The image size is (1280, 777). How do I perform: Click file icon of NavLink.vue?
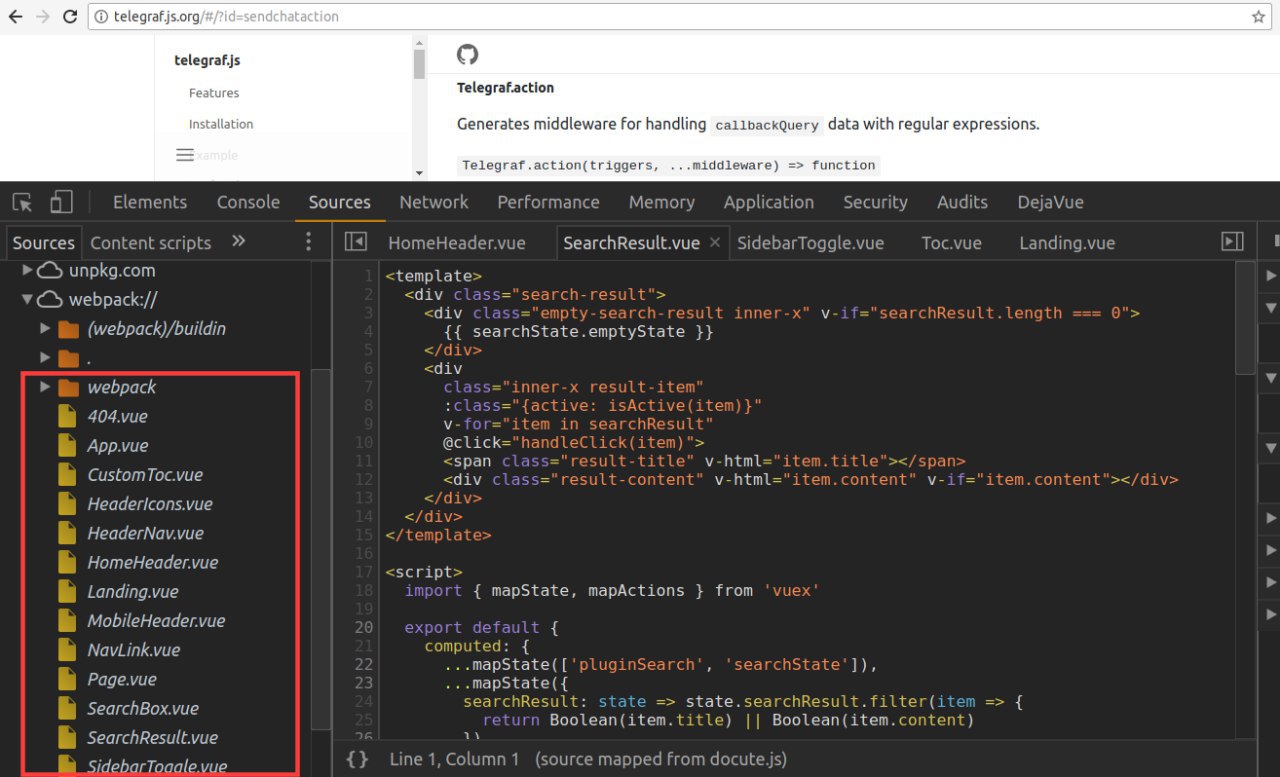pyautogui.click(x=67, y=649)
